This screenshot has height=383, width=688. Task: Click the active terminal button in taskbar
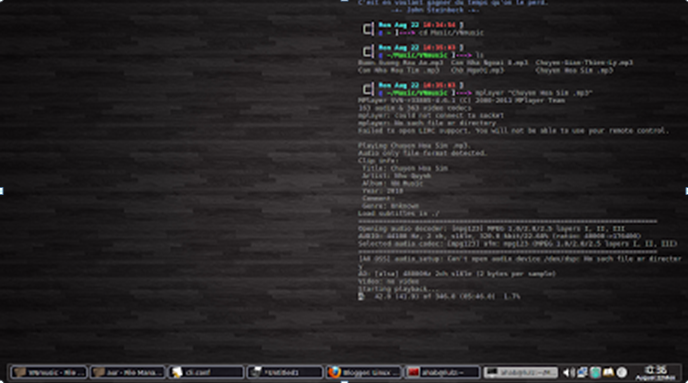click(x=520, y=372)
